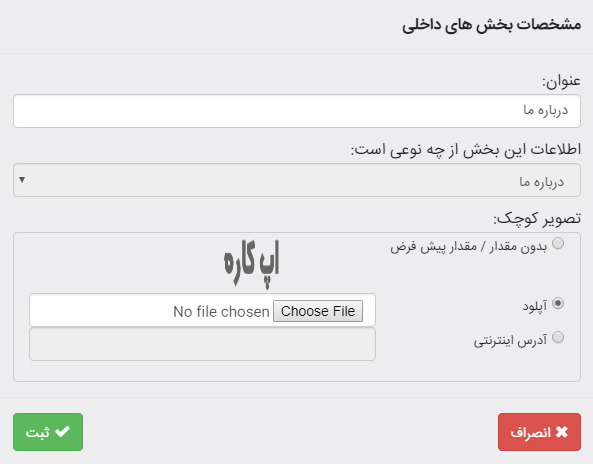Click the X icon on the انصراف button

tap(562, 432)
